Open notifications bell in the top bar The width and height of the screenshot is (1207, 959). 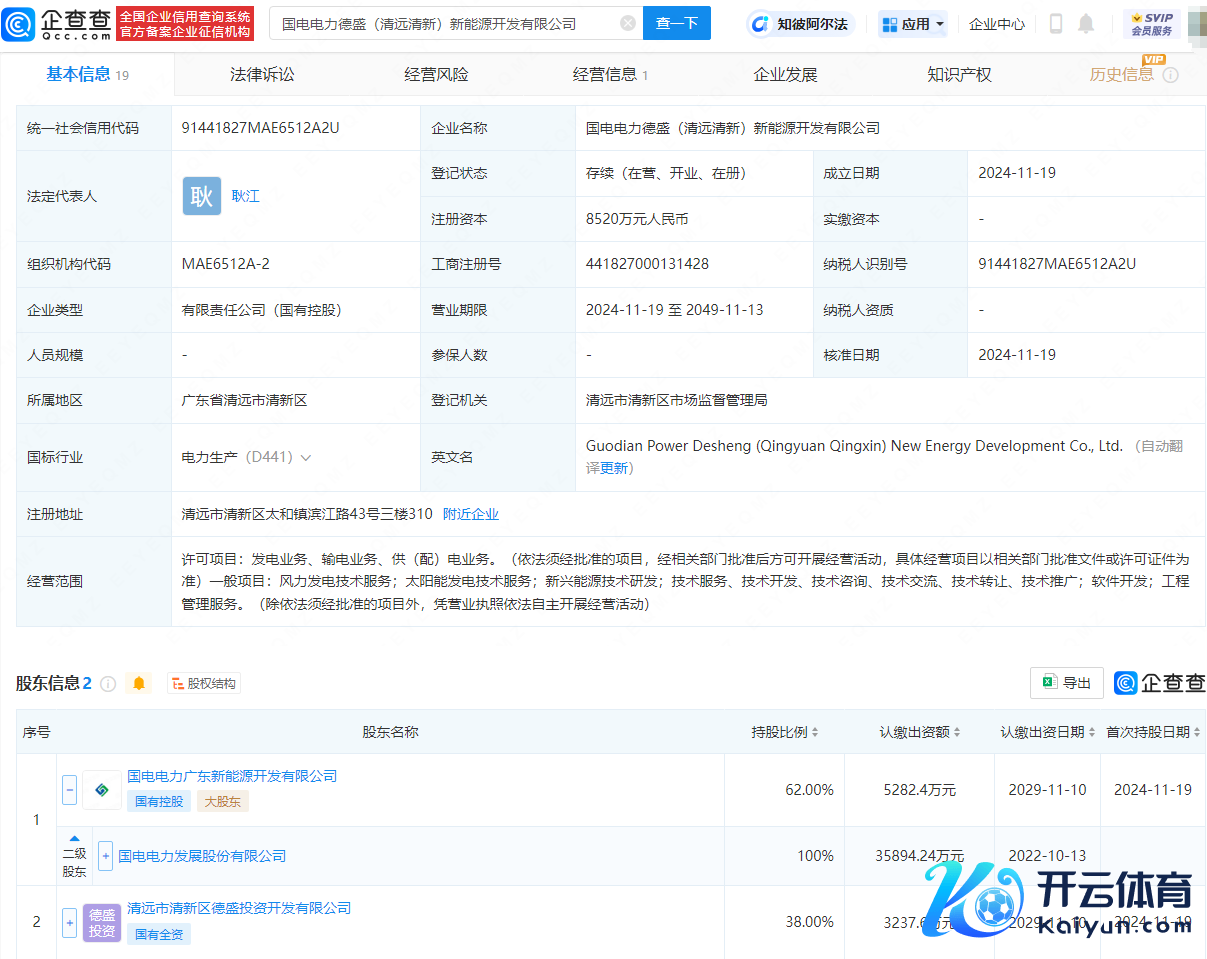[x=1086, y=24]
